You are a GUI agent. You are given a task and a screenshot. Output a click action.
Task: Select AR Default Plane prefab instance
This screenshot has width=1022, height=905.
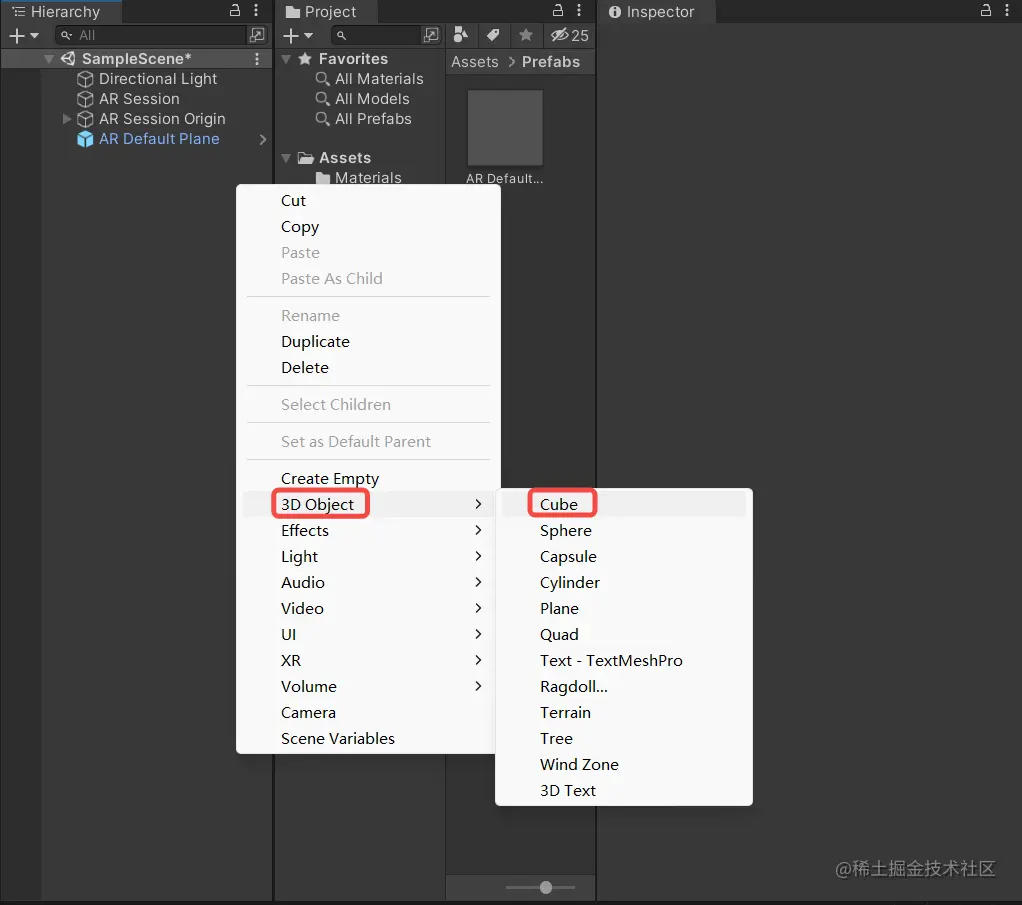(158, 139)
